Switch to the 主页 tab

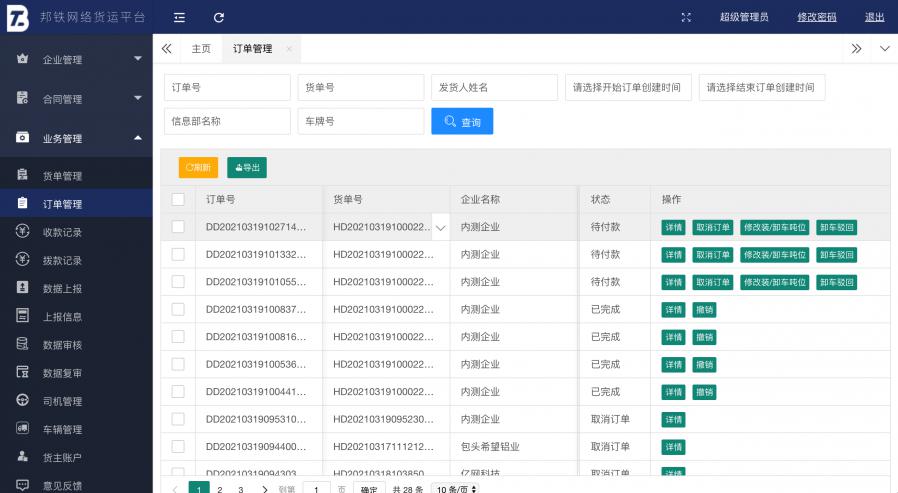[x=201, y=48]
